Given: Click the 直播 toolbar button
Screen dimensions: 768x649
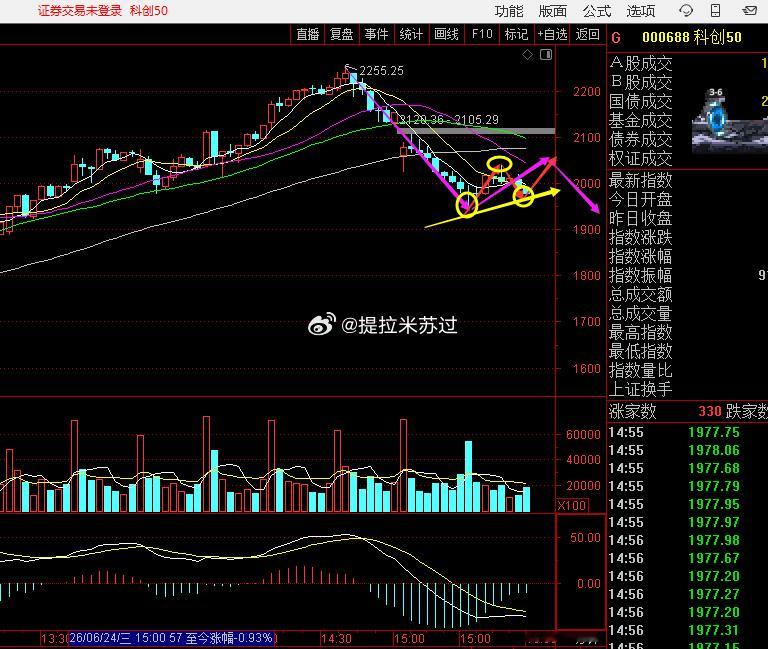Looking at the screenshot, I should coord(308,34).
